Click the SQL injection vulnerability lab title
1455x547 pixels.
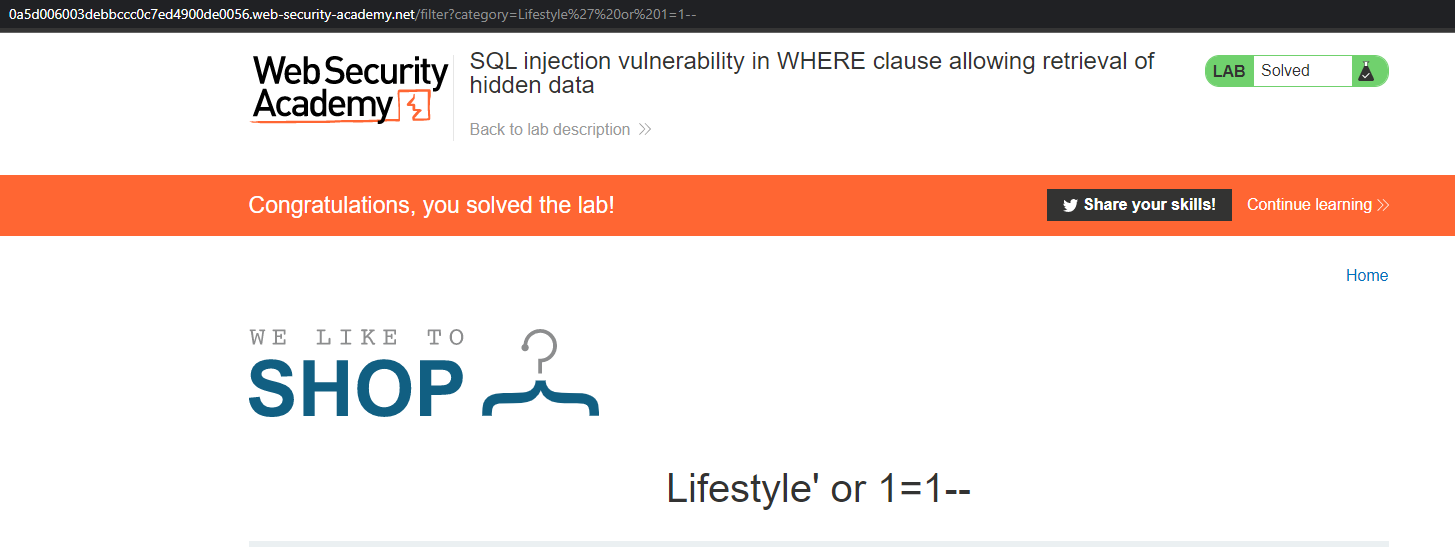pyautogui.click(x=811, y=73)
